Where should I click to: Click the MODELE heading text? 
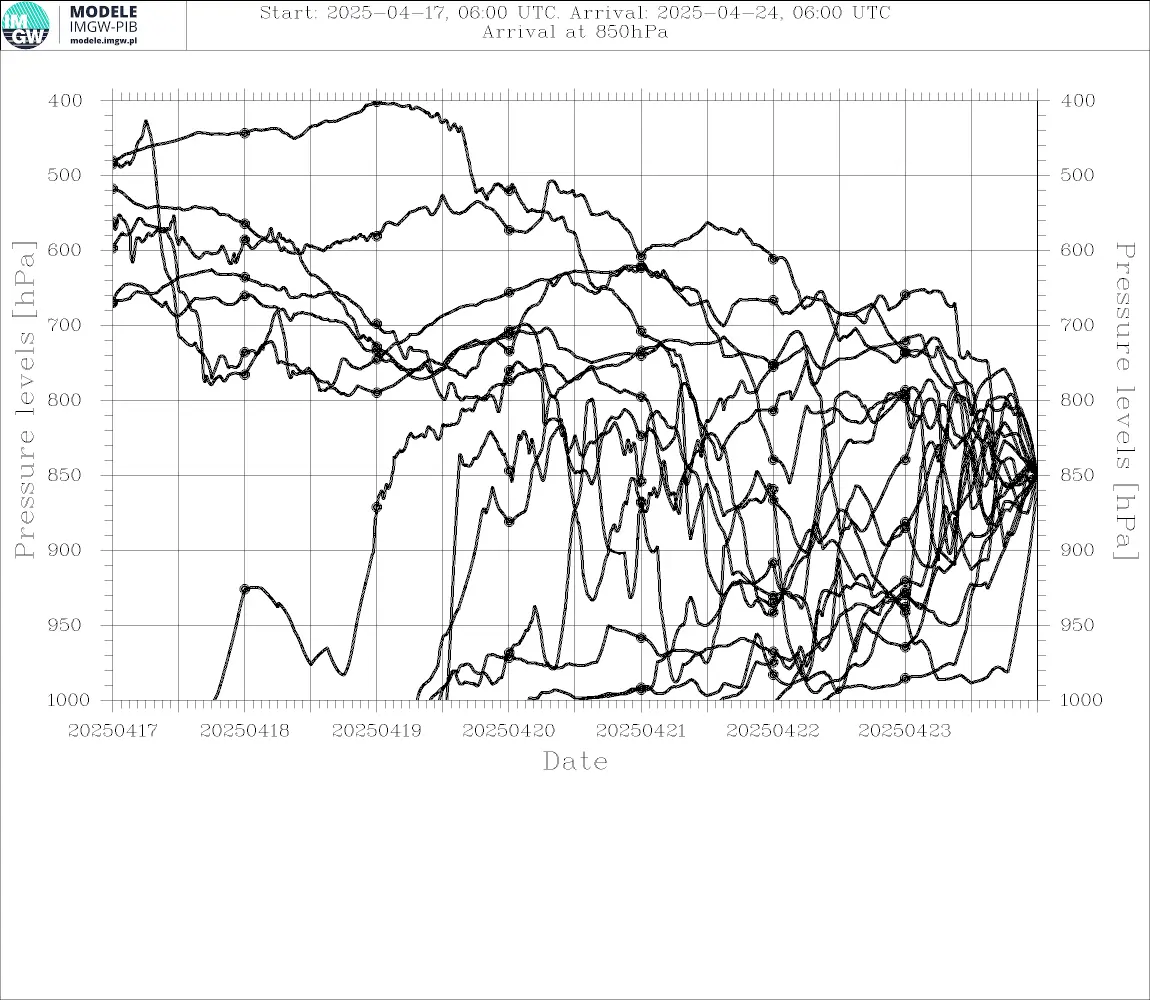pyautogui.click(x=103, y=12)
